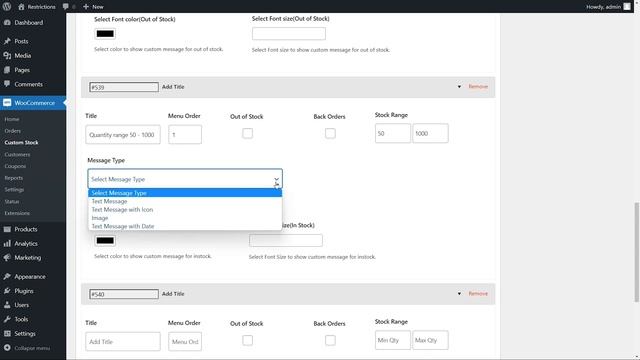Click the Media sidebar icon

(x=7, y=56)
